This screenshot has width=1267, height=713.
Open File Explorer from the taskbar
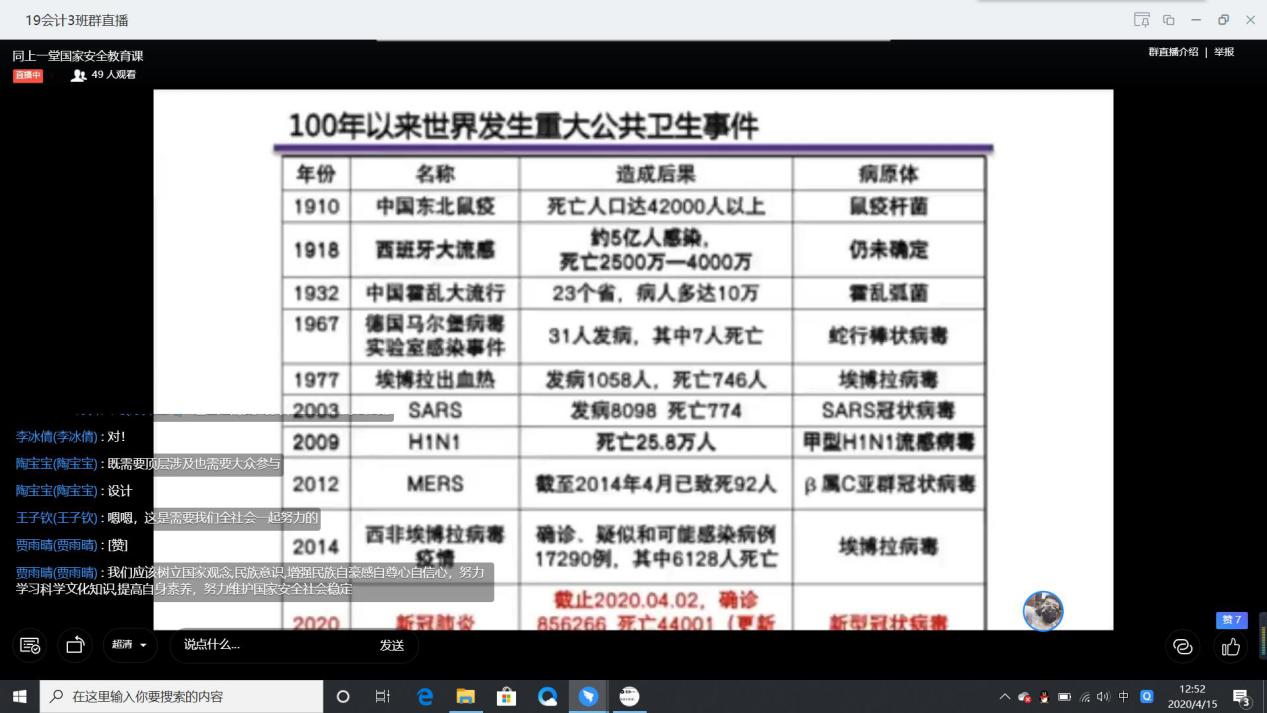(466, 696)
